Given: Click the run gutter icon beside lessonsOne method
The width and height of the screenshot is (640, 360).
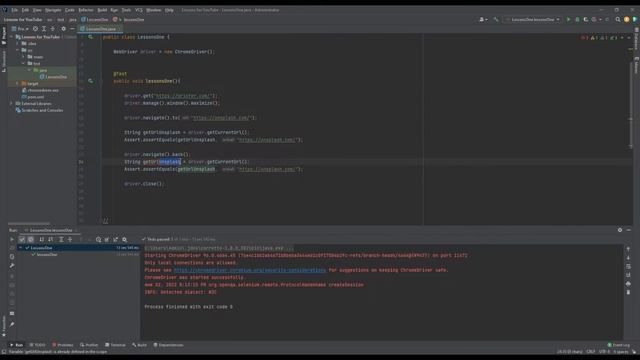Looking at the screenshot, I should (x=90, y=81).
